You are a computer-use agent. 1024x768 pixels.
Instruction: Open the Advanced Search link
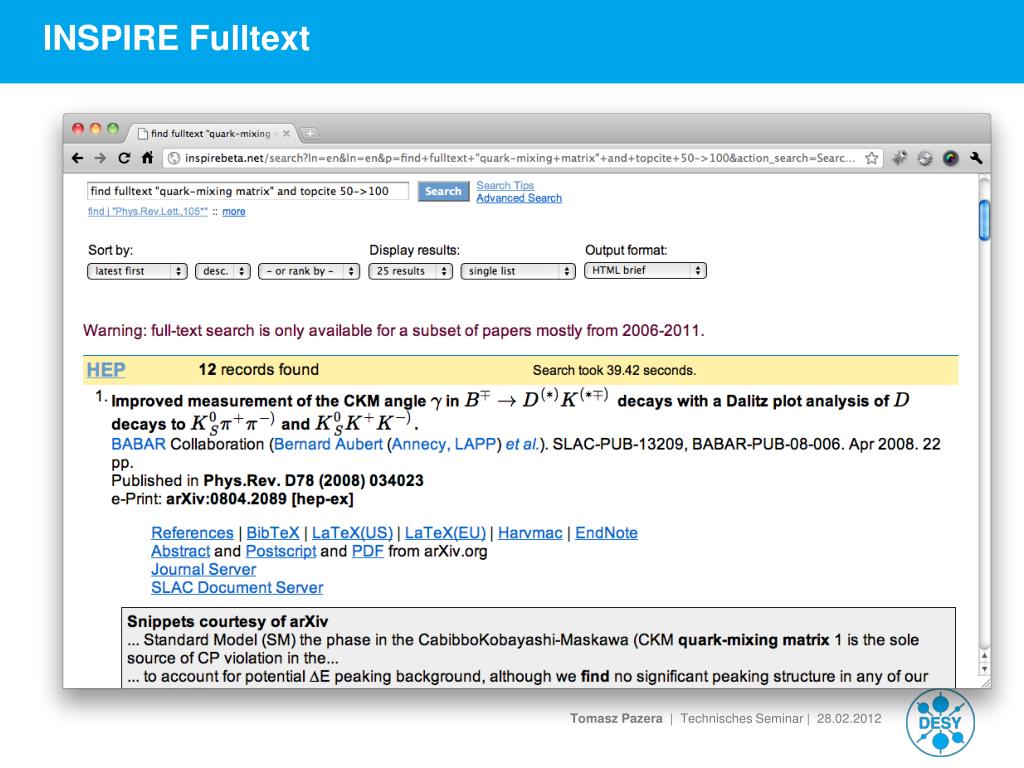(x=519, y=198)
